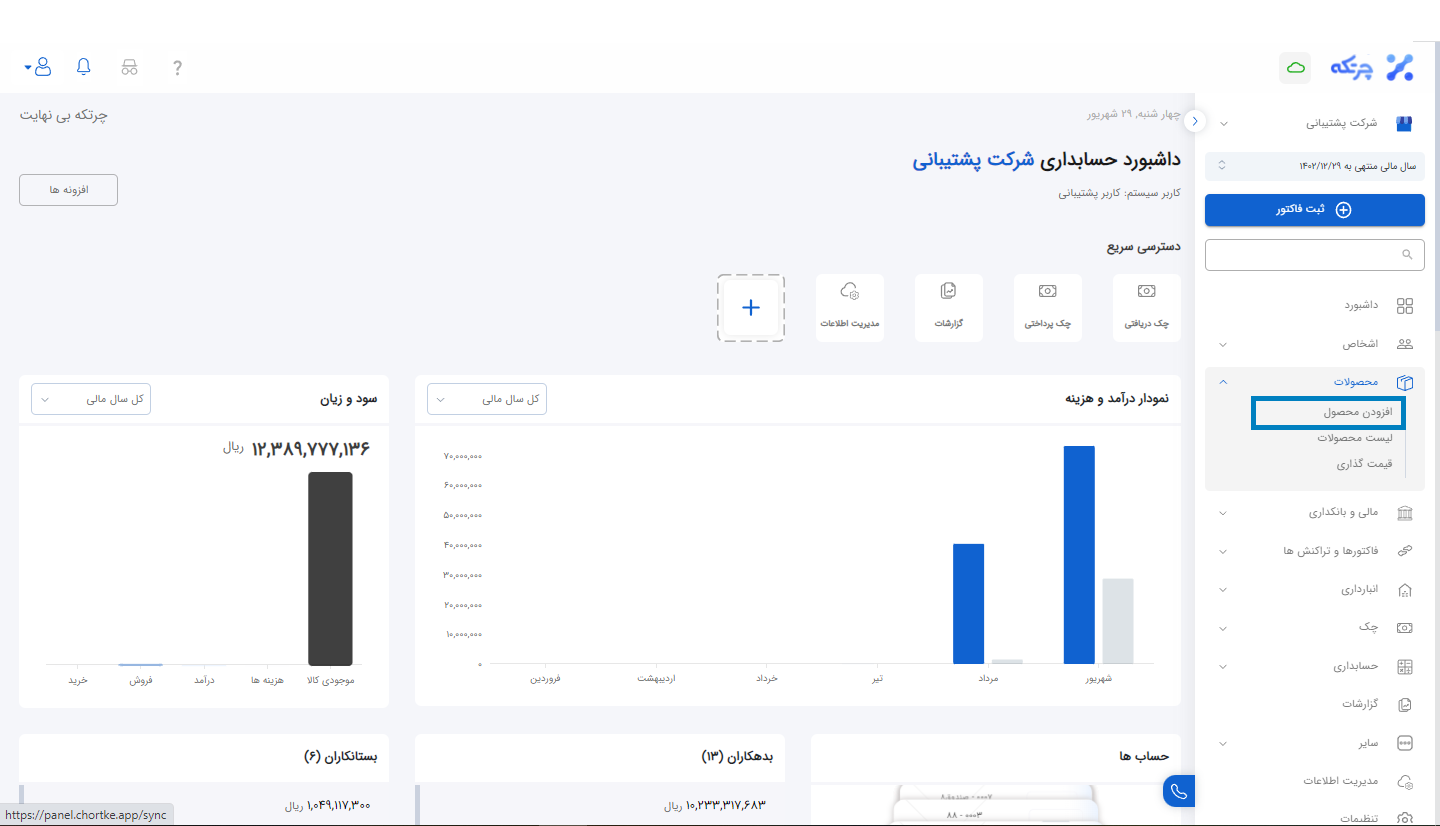Viewport: 1440px width, 826px height.
Task: Click the افزونه ها button
Action: (x=69, y=190)
